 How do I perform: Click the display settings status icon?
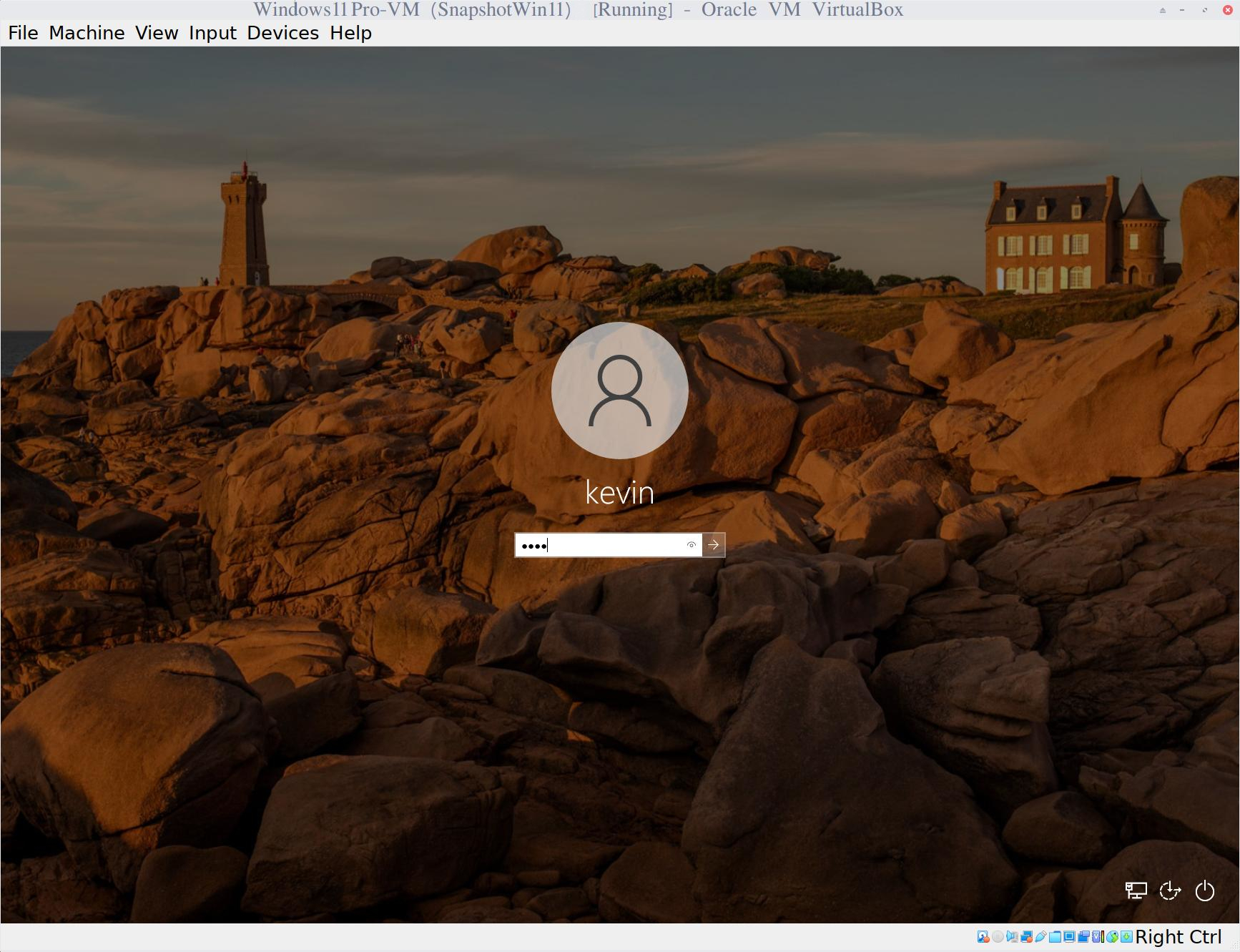tap(1069, 937)
